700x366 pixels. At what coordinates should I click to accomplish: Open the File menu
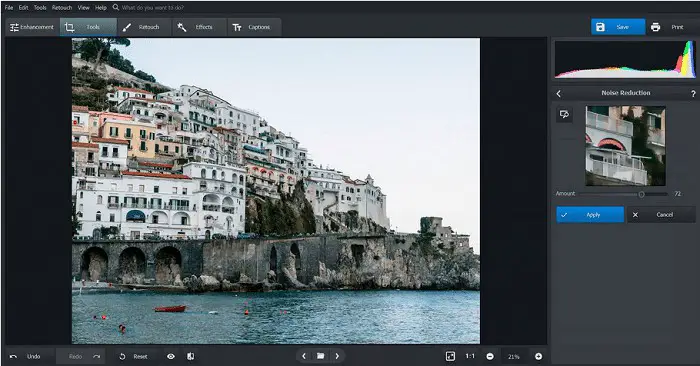coord(9,8)
